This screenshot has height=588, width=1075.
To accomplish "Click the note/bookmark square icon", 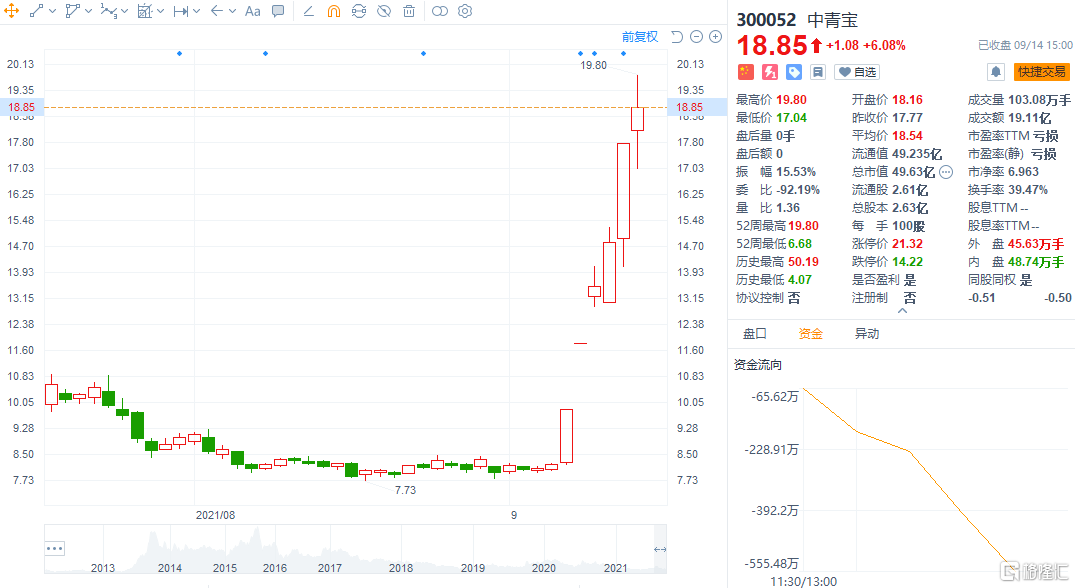I will coord(817,72).
